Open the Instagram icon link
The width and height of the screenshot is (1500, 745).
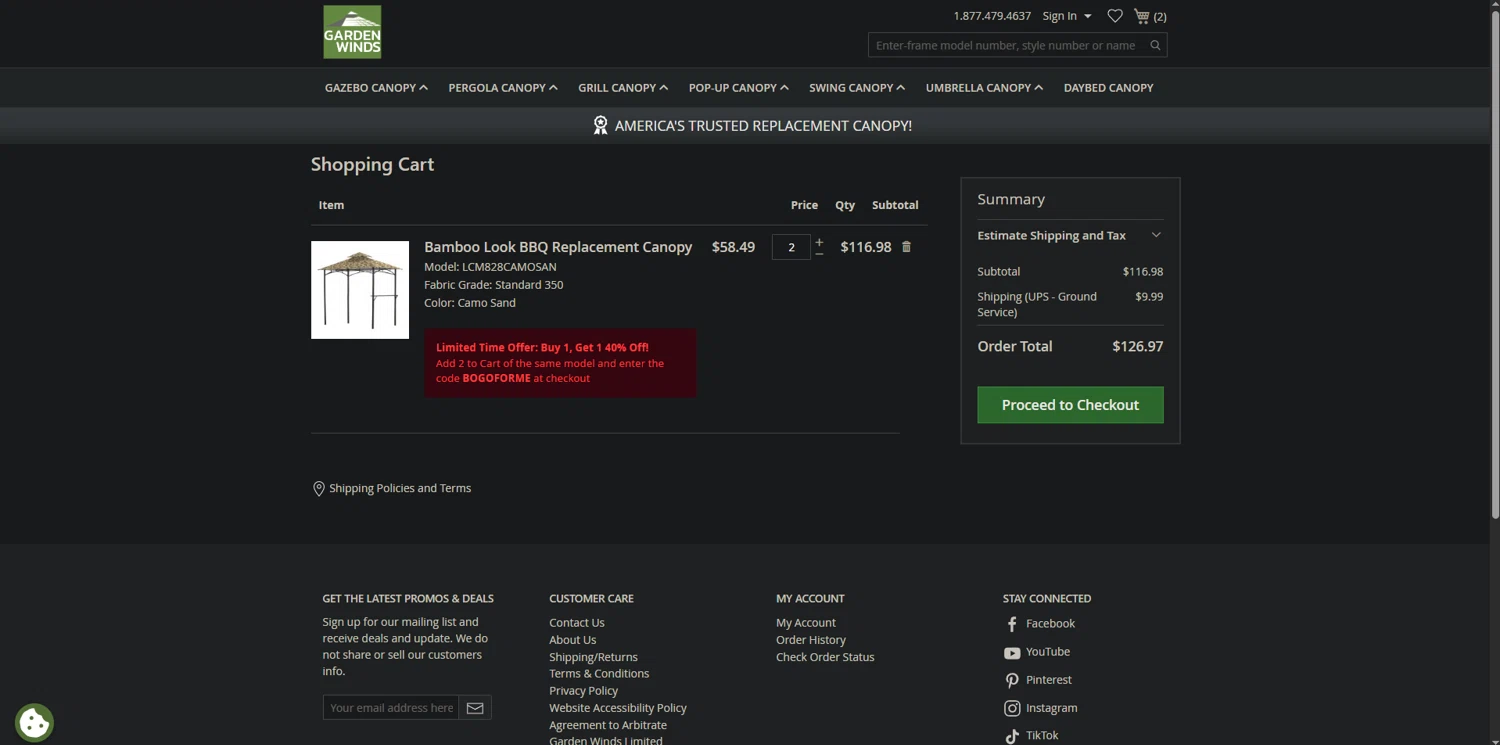point(1012,708)
